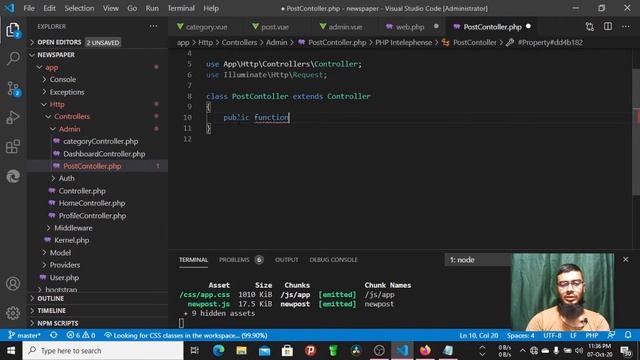
Task: Open errors and warnings status item
Action: coord(81,336)
